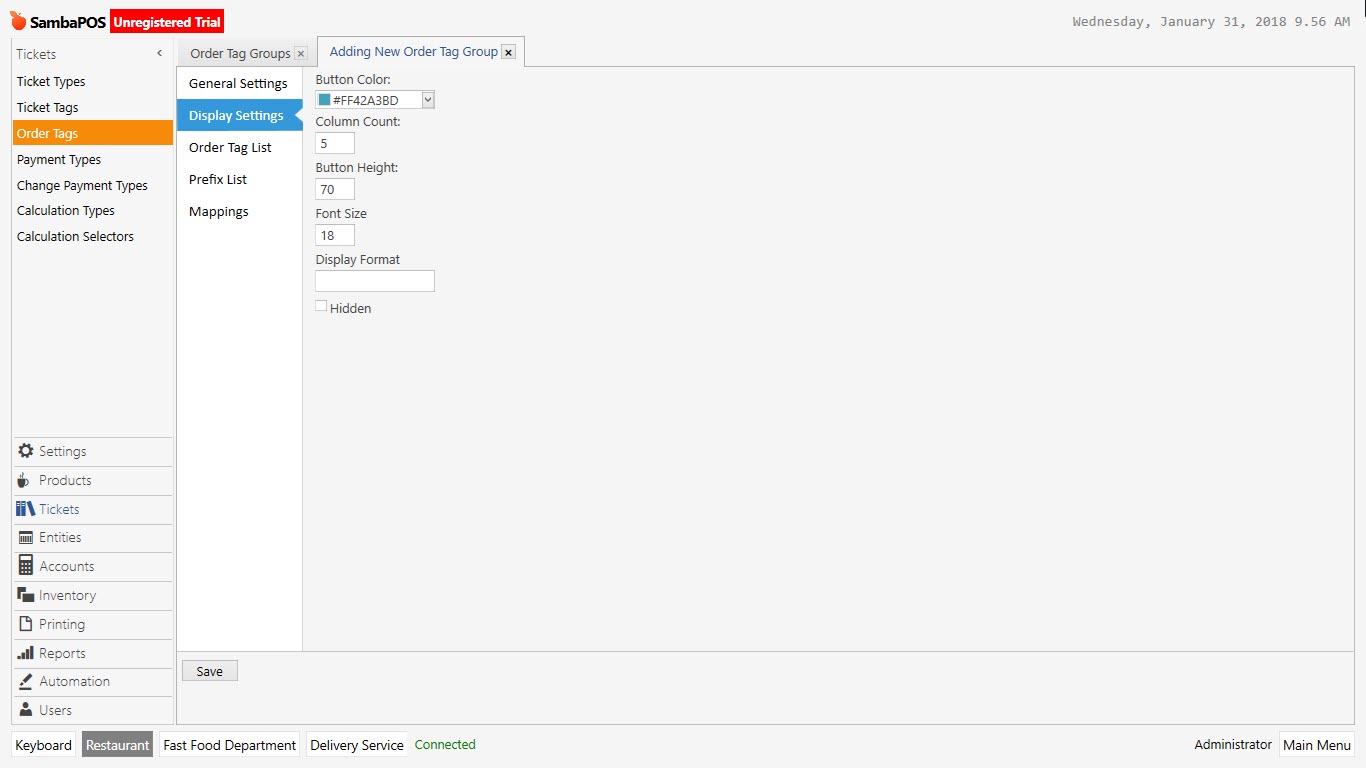The image size is (1366, 768).
Task: Open the Settings section via gear icon
Action: [x=24, y=451]
